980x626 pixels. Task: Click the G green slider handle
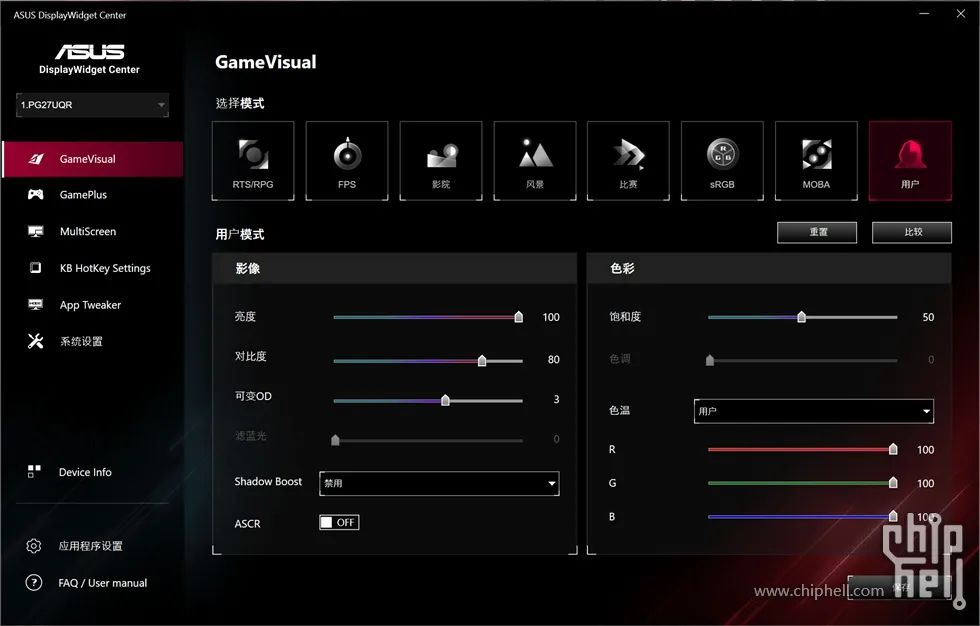point(893,482)
